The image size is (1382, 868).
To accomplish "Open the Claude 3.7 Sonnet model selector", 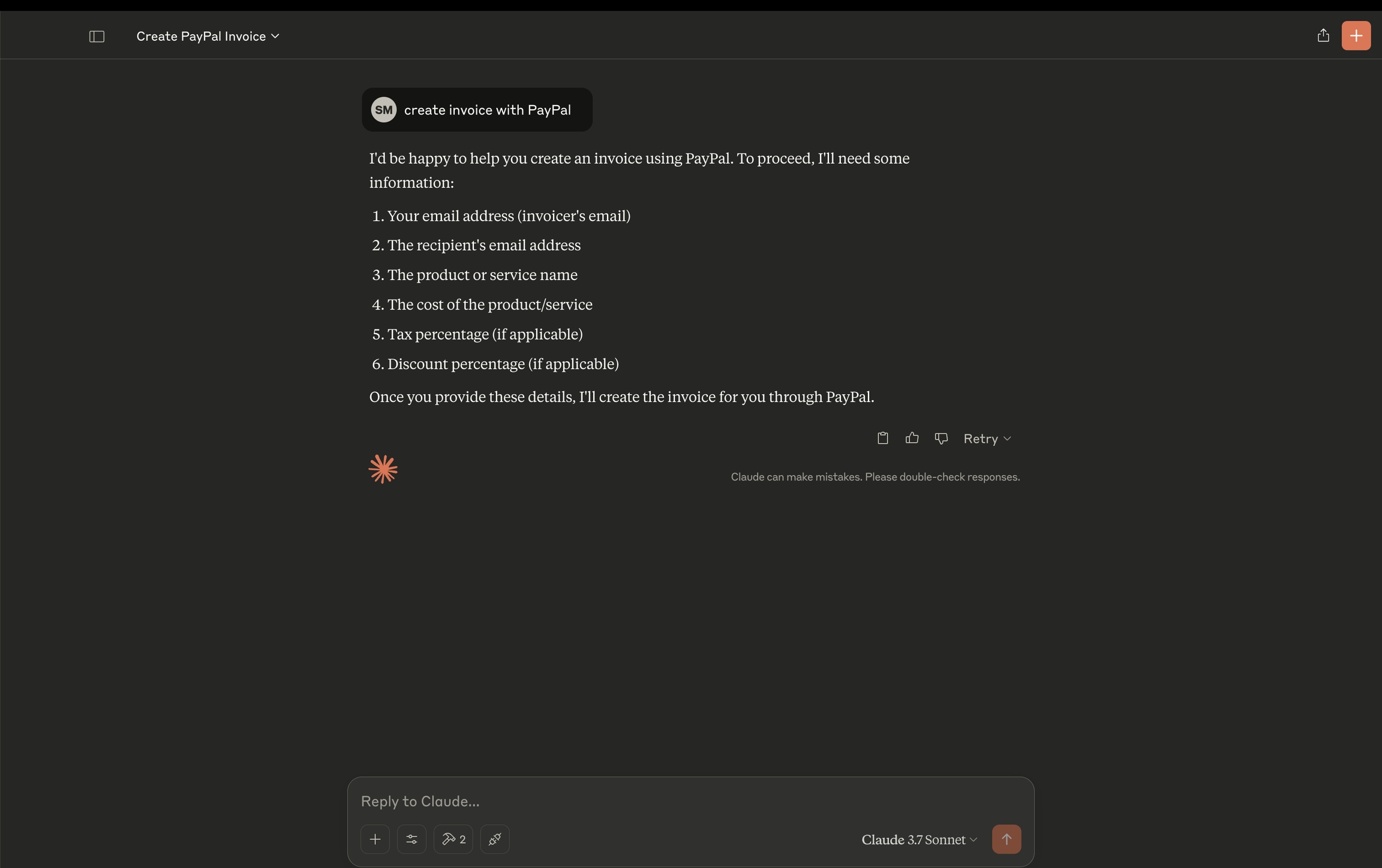I will [x=919, y=840].
